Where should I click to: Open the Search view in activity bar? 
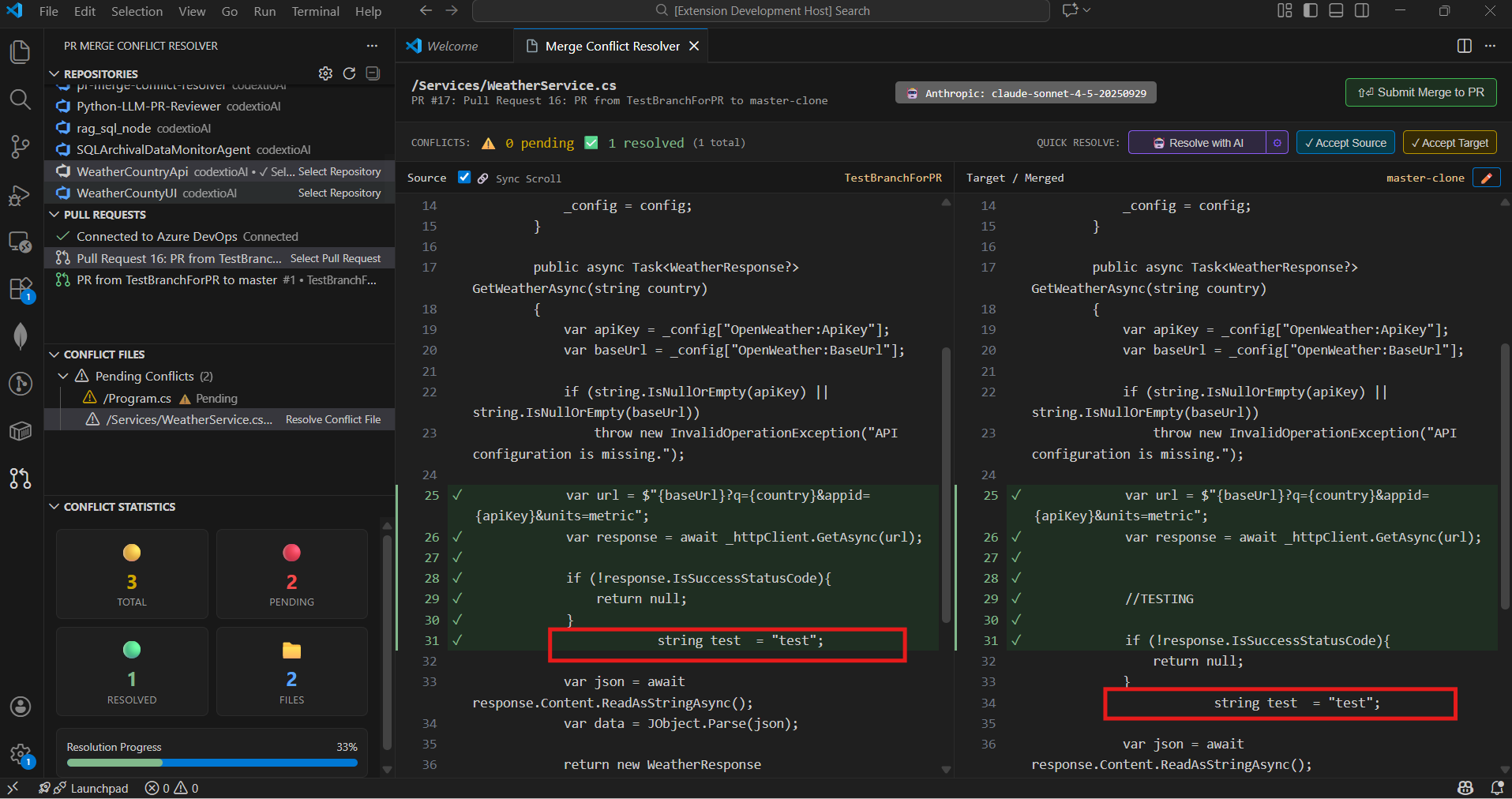pos(20,99)
